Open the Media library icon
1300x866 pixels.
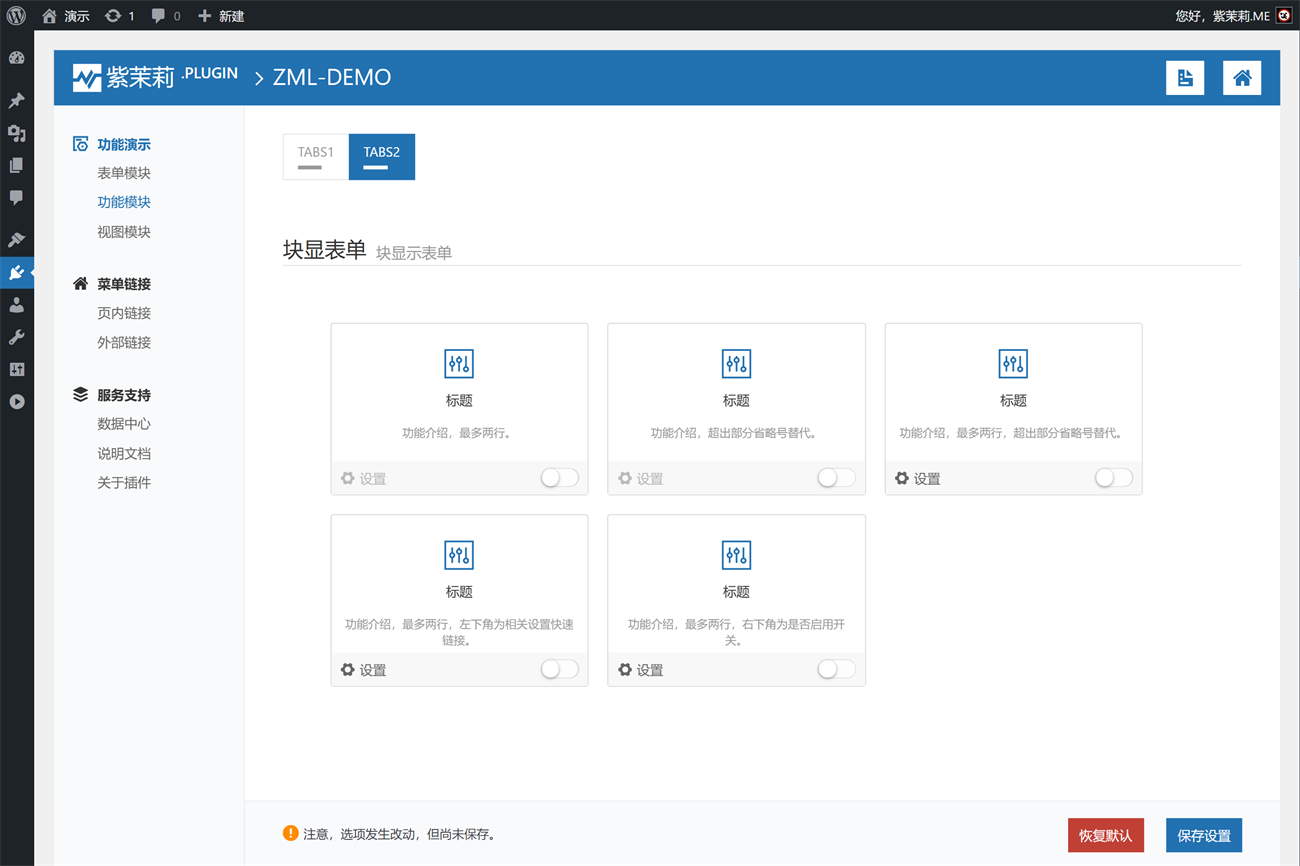point(16,133)
